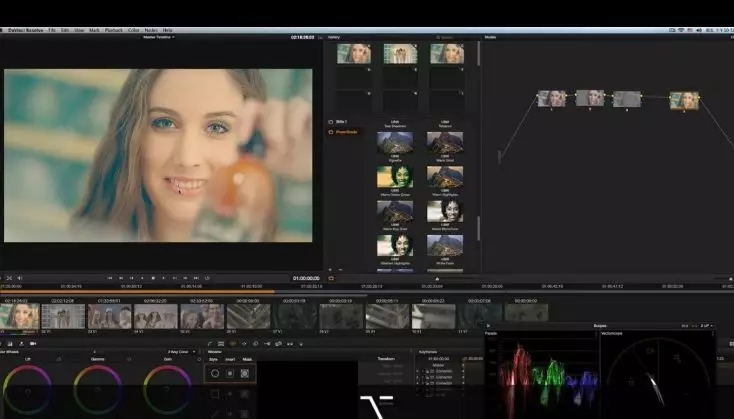Select clip 03 thumbnail in timeline
This screenshot has height=419, width=734.
tap(110, 316)
